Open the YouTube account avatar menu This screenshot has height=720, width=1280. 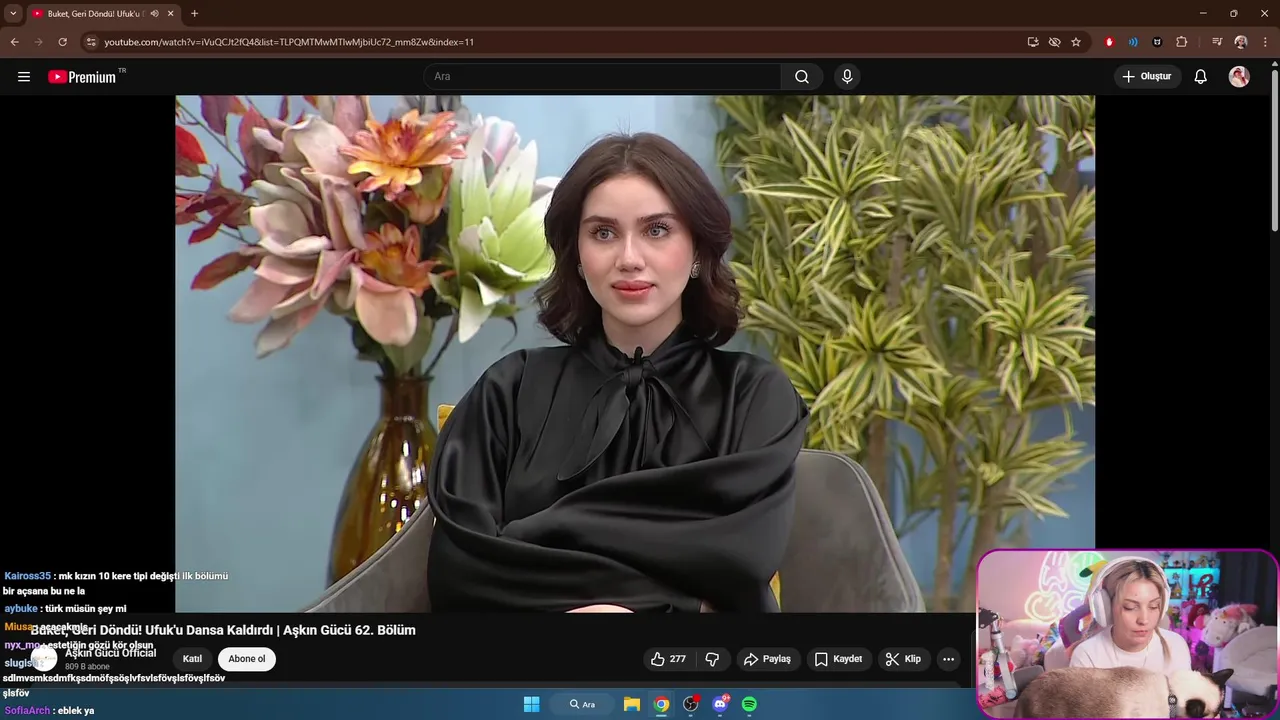tap(1239, 77)
